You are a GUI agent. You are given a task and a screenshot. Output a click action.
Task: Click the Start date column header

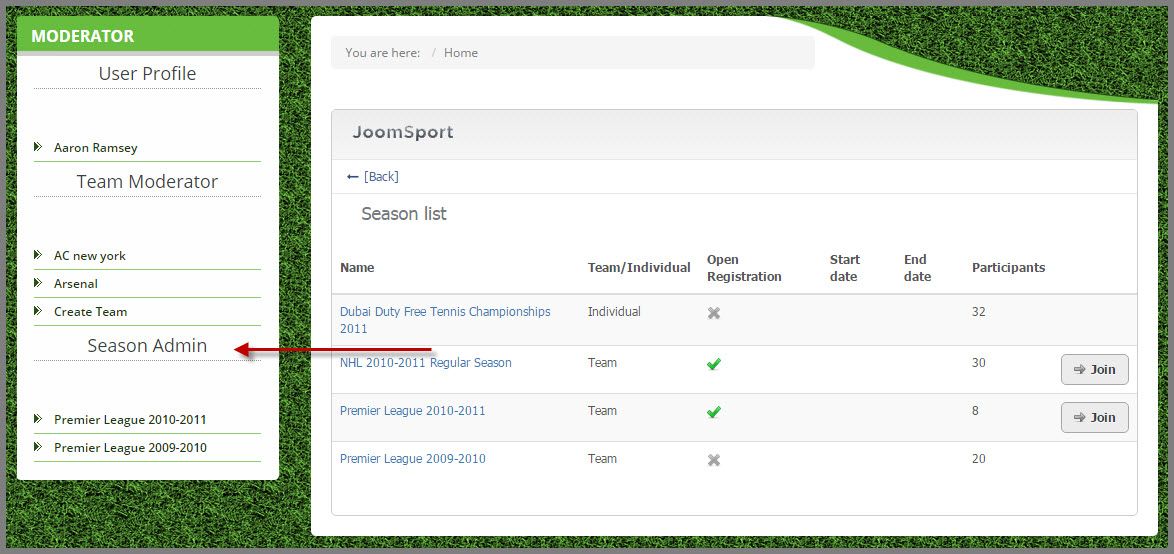[x=845, y=268]
